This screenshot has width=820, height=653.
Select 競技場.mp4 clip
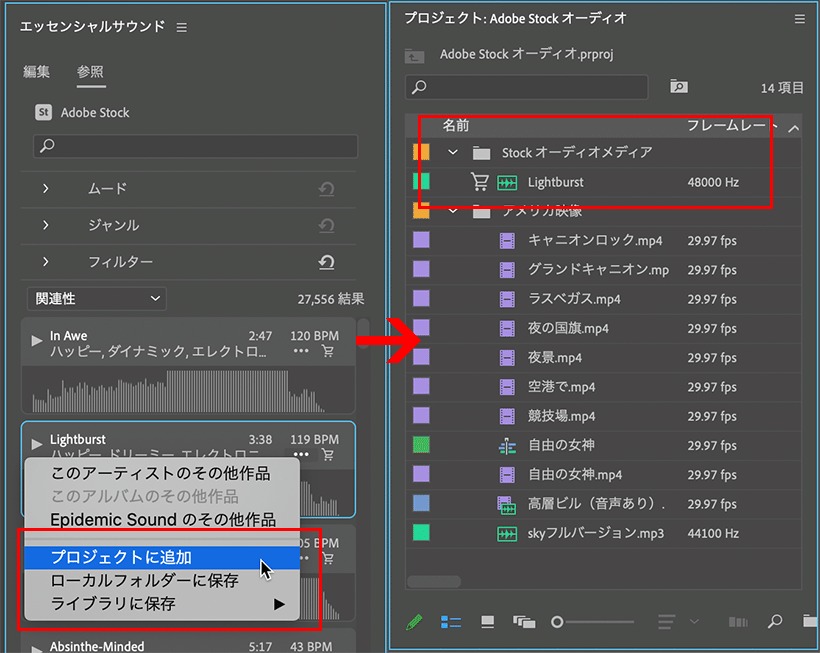[562, 416]
